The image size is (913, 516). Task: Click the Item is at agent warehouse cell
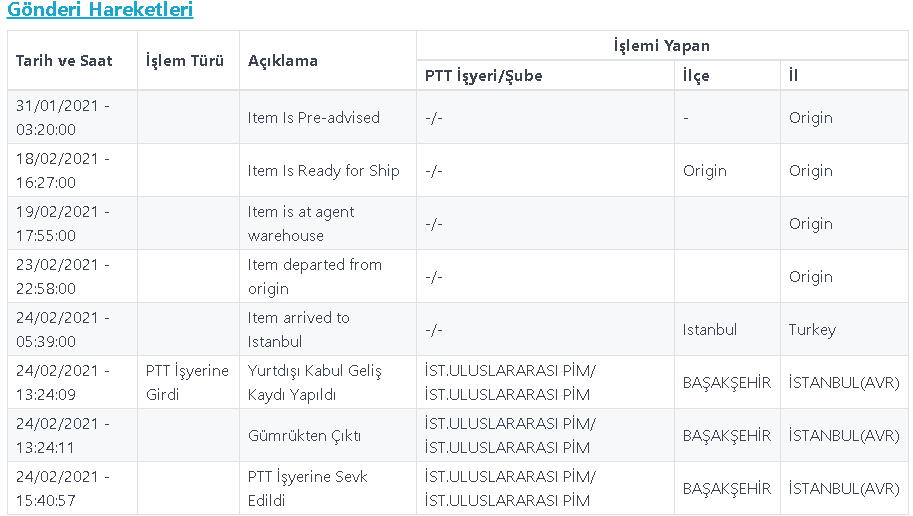[x=301, y=223]
